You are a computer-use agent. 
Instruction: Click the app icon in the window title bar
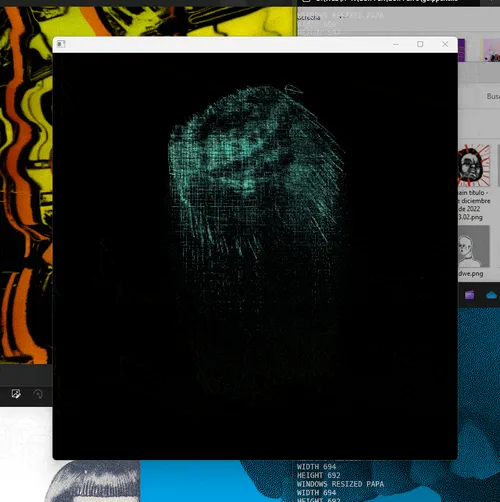click(61, 44)
